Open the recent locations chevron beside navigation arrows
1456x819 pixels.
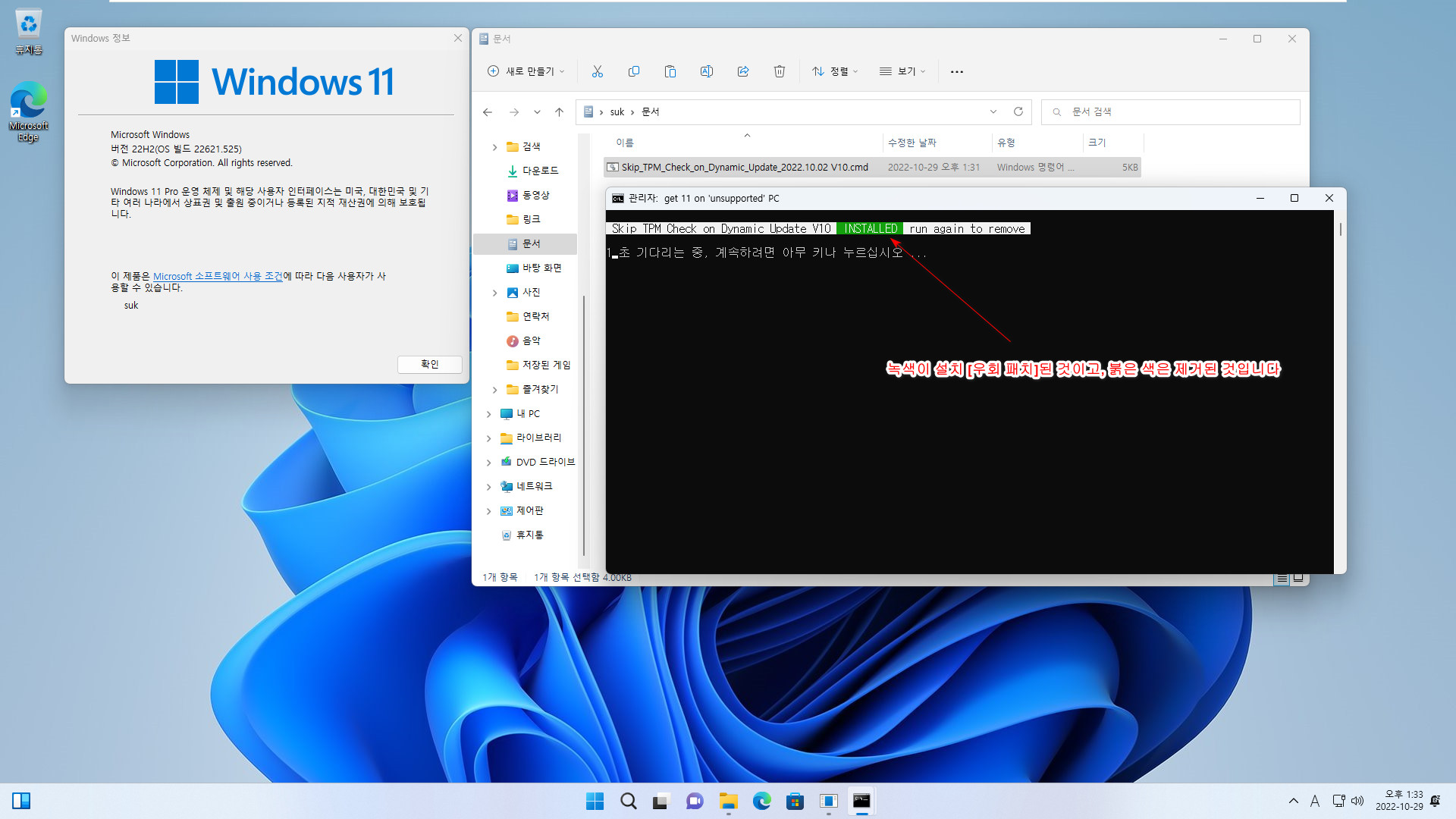[537, 112]
